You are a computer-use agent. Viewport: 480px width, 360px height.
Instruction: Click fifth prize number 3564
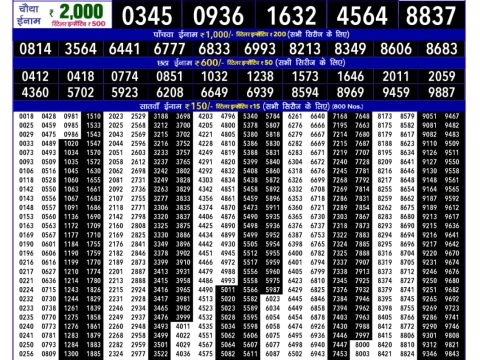[81, 49]
